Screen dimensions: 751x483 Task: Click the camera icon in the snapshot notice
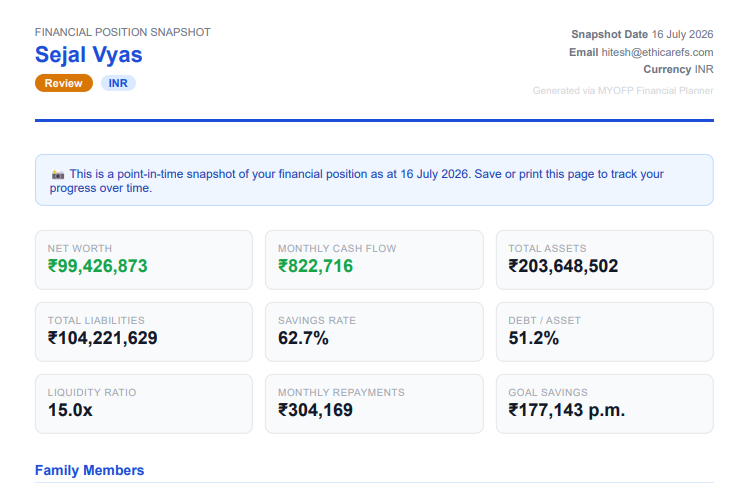[x=58, y=175]
